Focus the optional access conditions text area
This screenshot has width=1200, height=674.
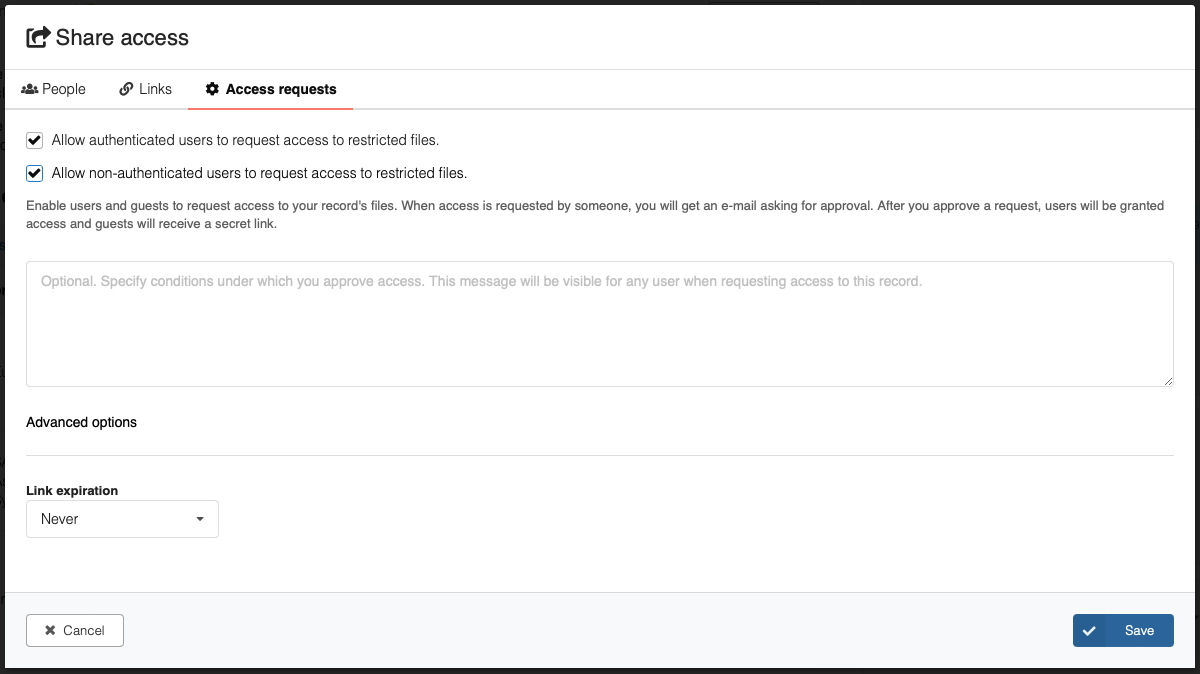pyautogui.click(x=599, y=323)
